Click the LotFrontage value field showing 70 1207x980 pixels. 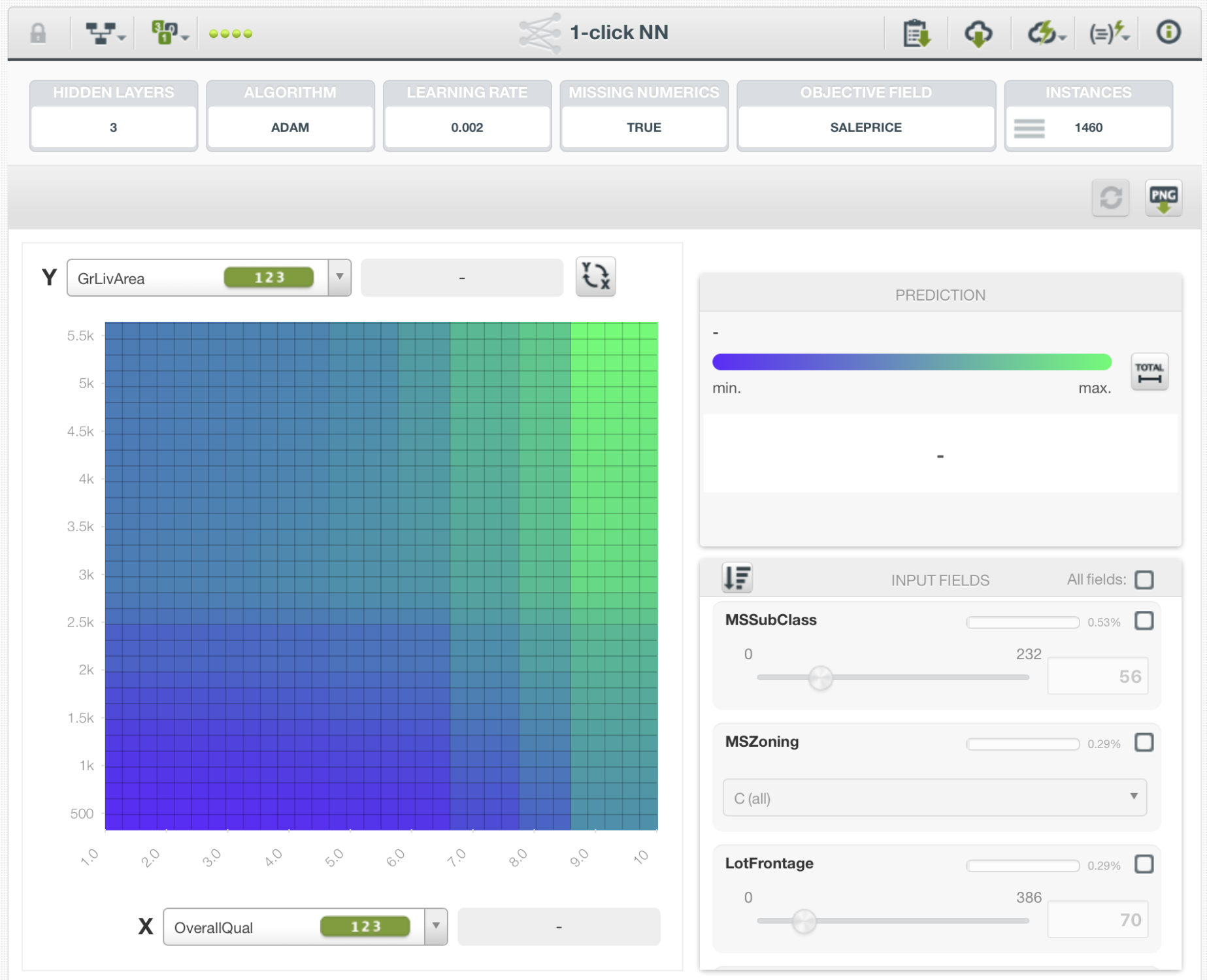pos(1098,919)
